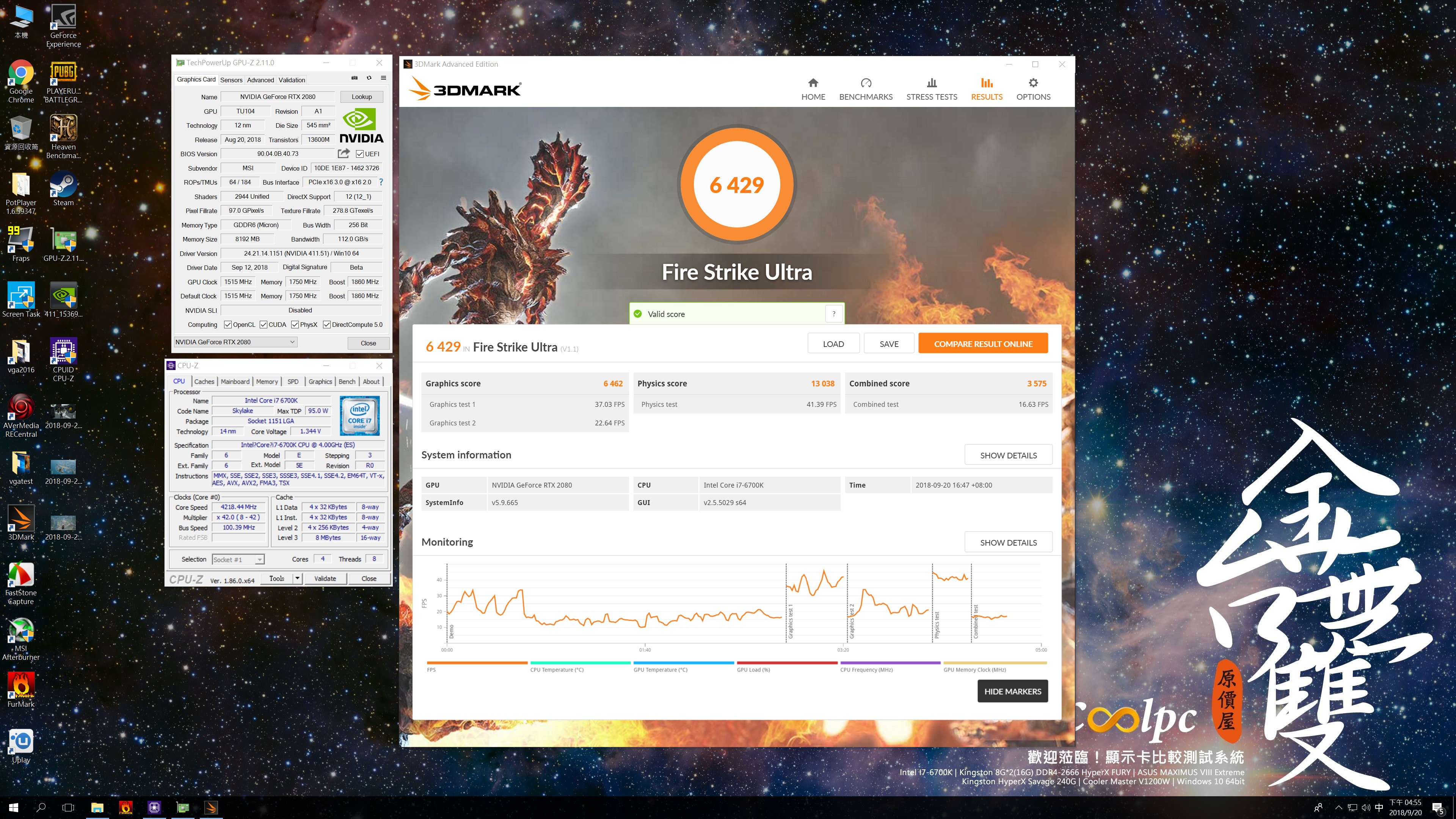Click the GPU Name field in GPU-Z
Screen dimensions: 1456x819
coord(278,97)
